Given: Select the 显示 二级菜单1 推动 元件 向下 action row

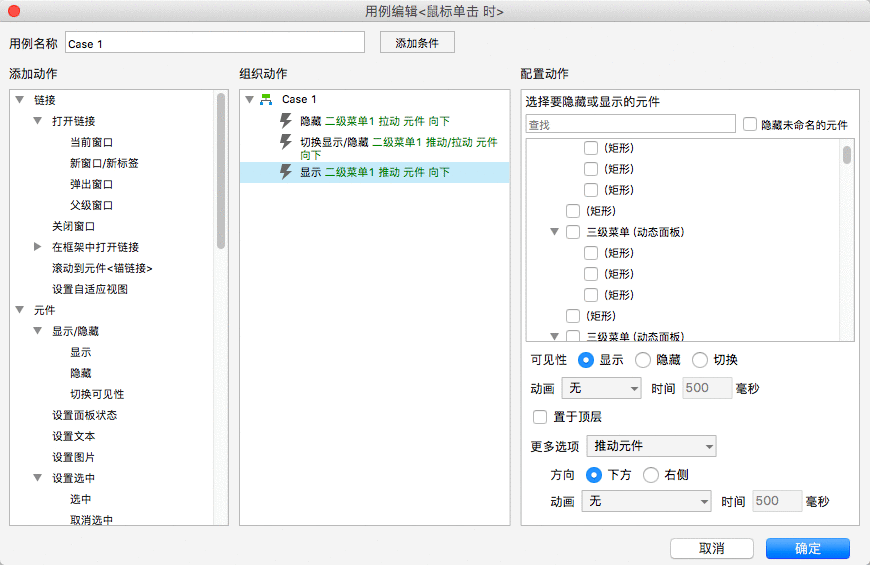Looking at the screenshot, I should (375, 172).
